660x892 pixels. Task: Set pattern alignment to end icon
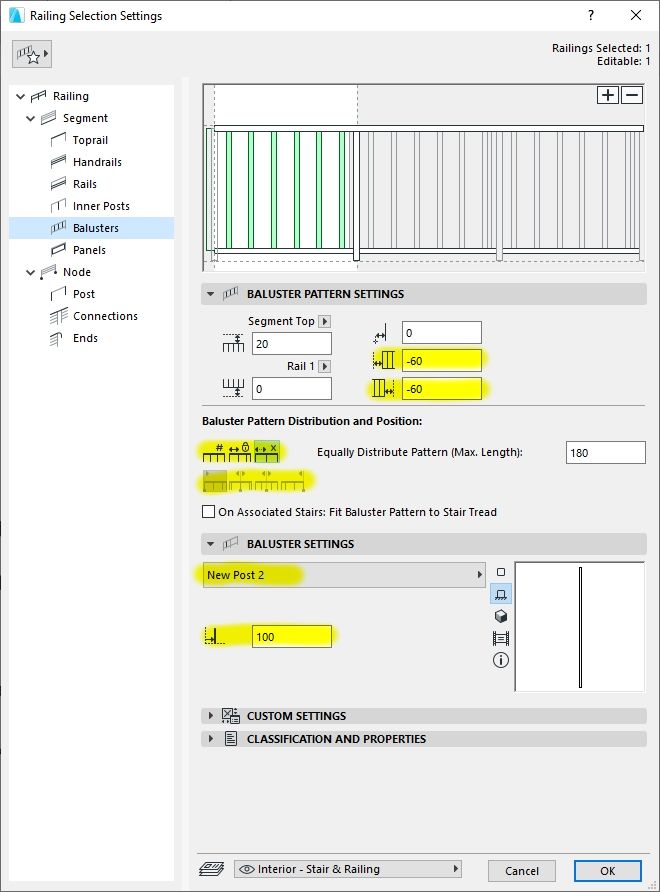click(292, 481)
